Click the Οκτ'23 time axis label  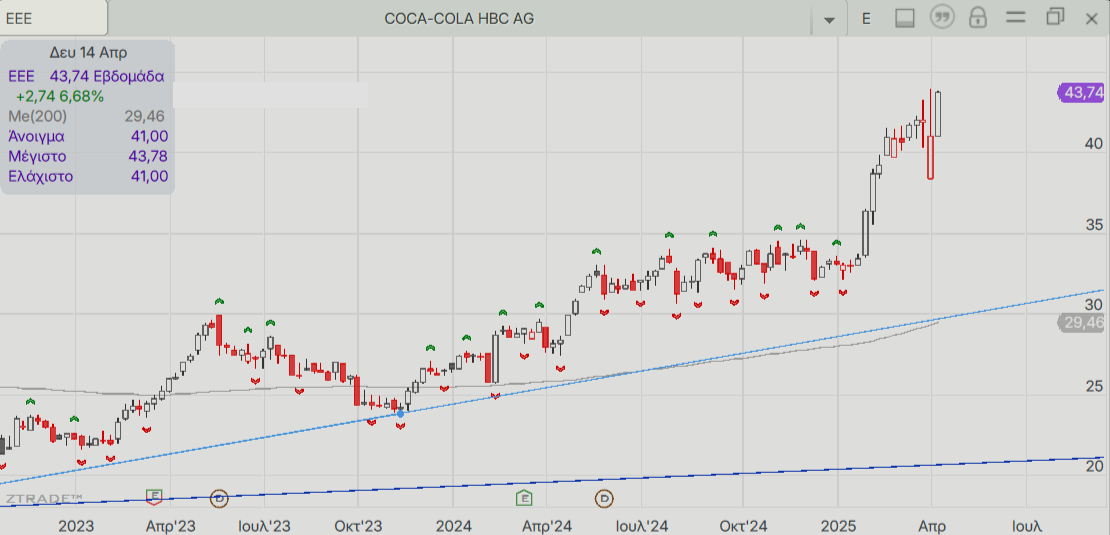click(x=358, y=527)
